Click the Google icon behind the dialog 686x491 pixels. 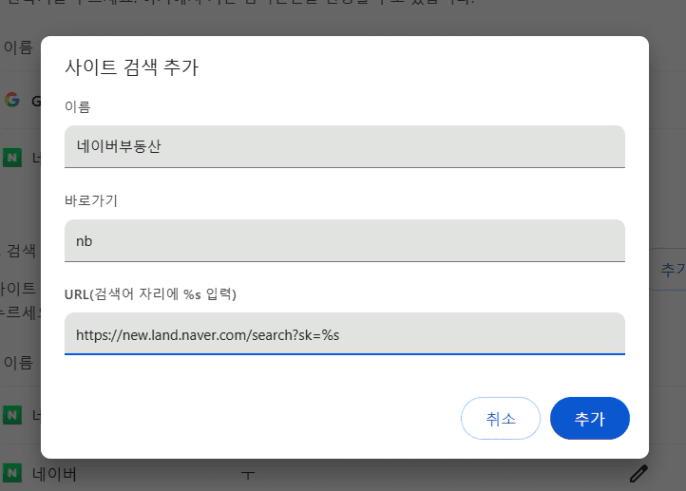coord(12,100)
